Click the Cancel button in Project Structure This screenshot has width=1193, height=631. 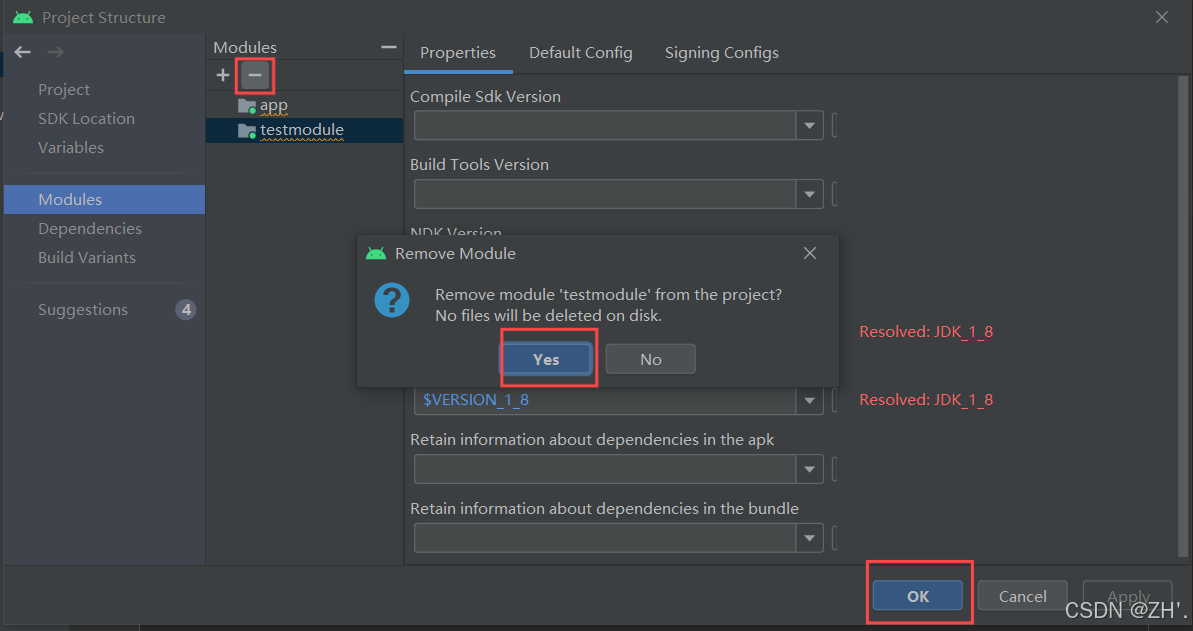[x=1023, y=596]
